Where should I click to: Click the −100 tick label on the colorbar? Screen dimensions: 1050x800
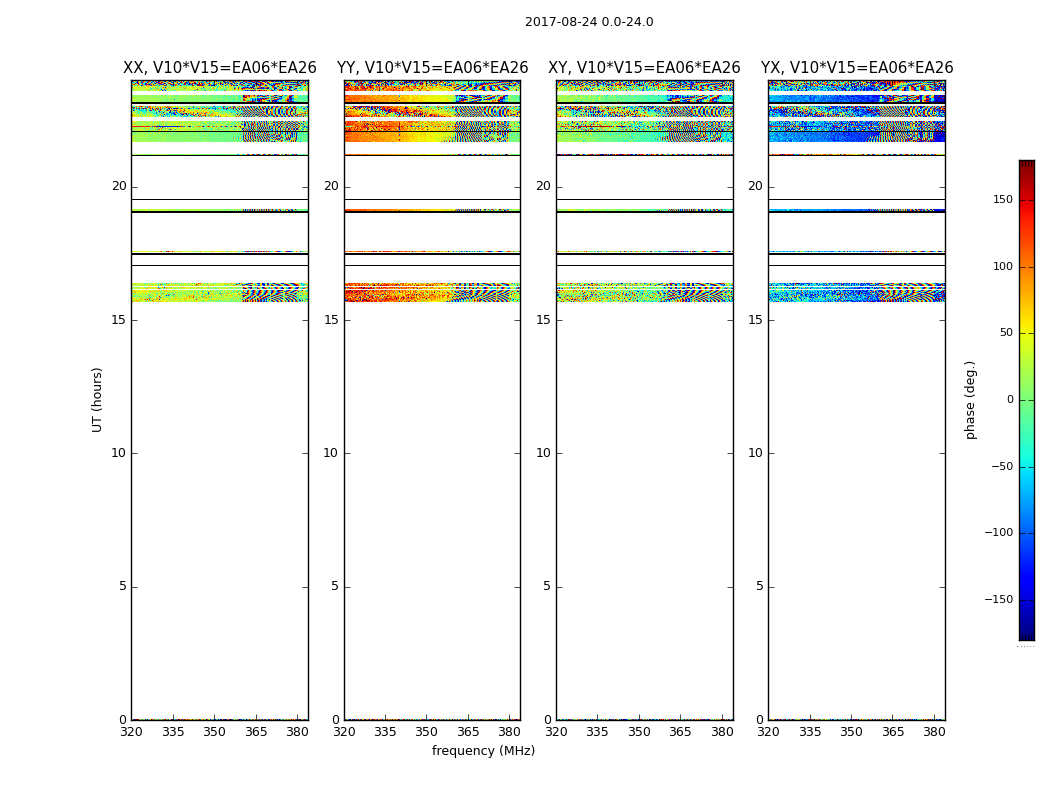point(1000,533)
